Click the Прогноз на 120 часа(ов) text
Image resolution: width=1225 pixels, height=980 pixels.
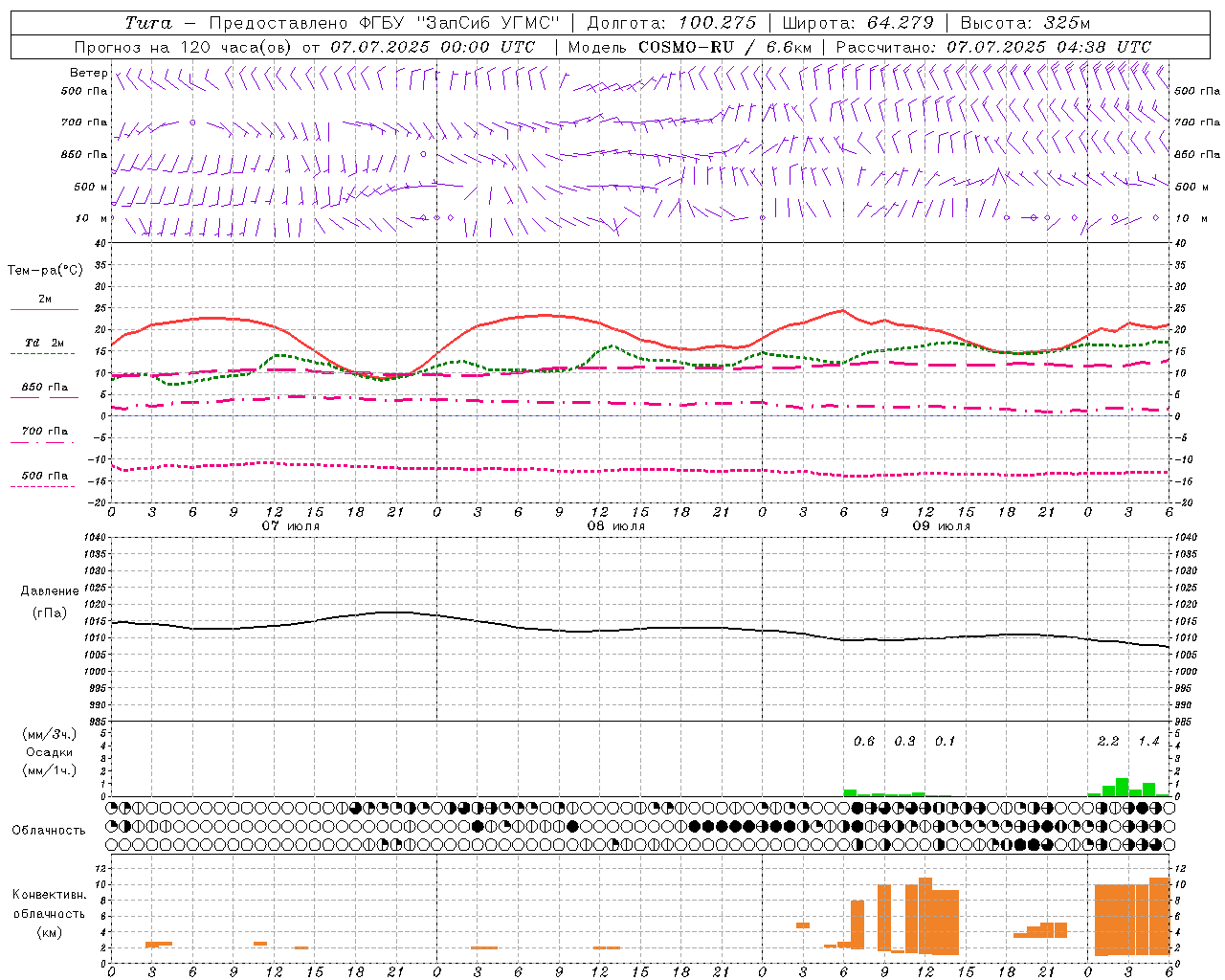185,47
